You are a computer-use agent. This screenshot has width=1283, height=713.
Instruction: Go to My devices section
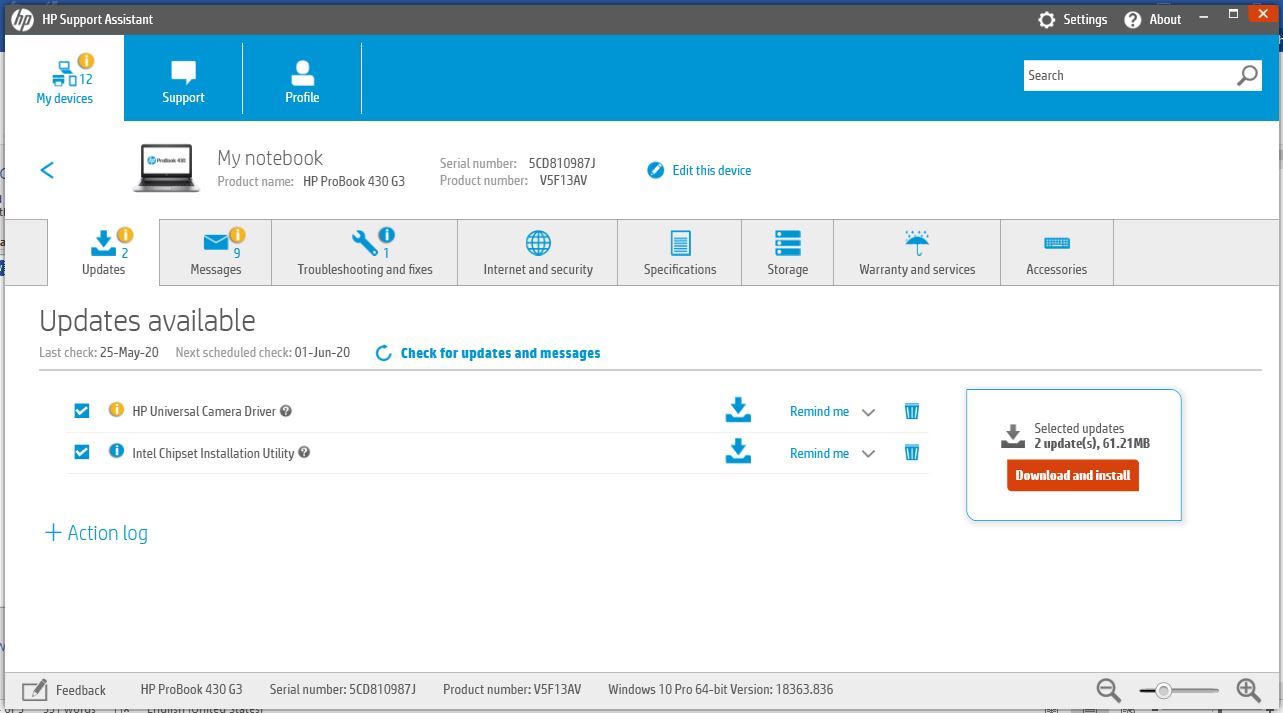coord(65,78)
